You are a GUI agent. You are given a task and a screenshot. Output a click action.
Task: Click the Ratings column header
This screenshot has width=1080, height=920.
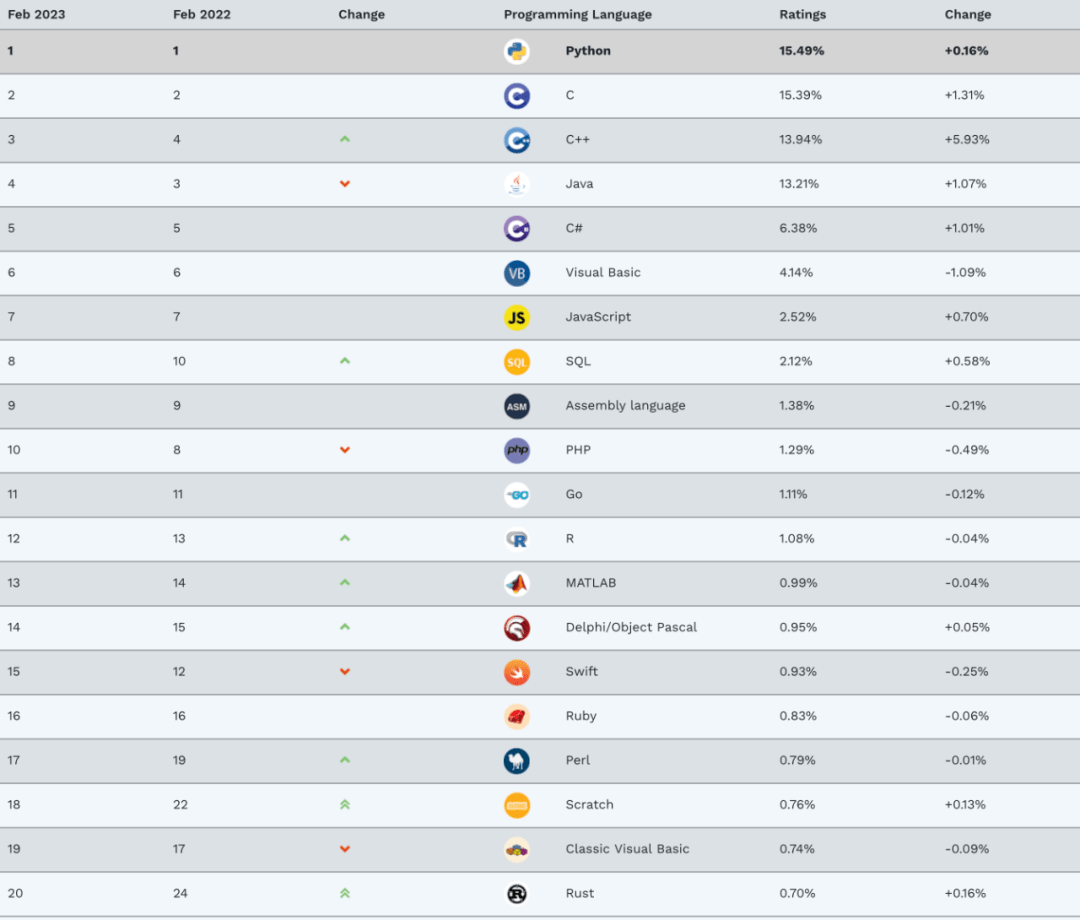802,14
